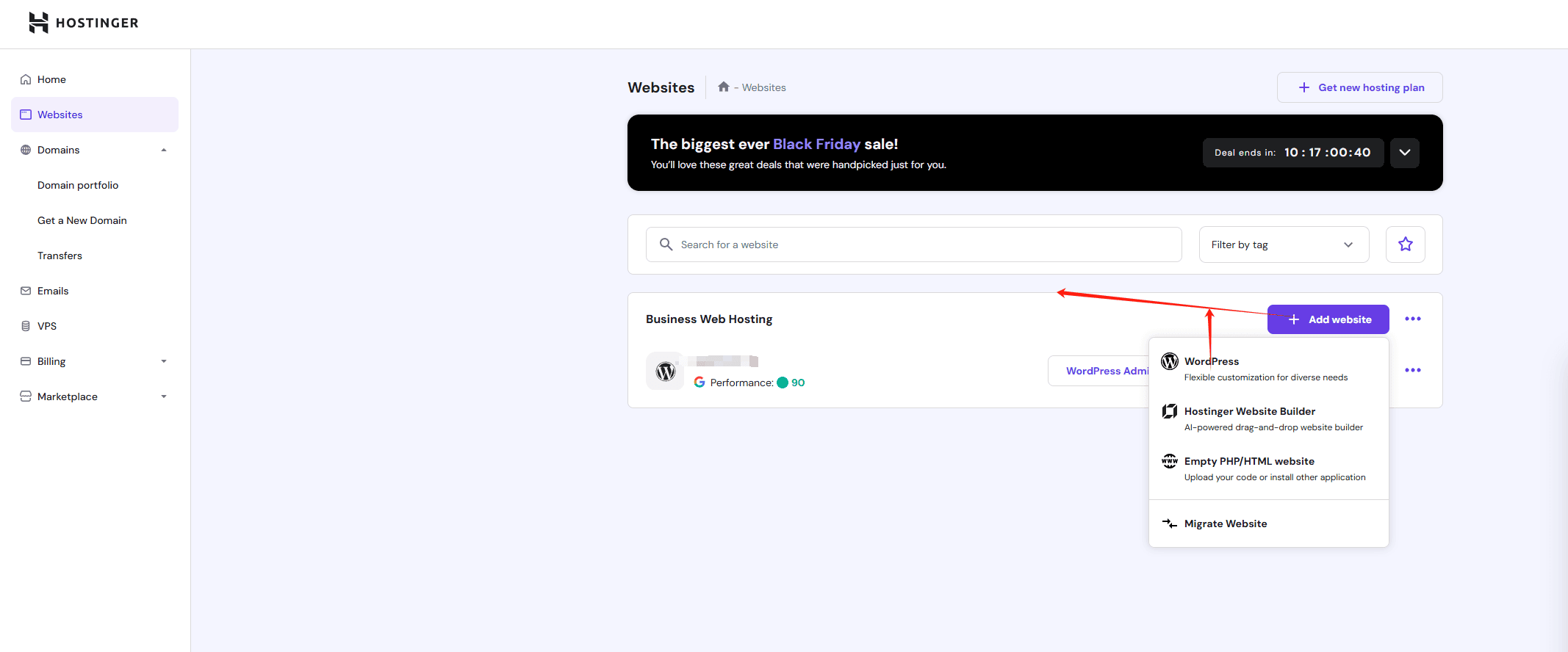1568x652 pixels.
Task: Click the WordPress icon in the dropdown
Action: click(x=1170, y=361)
